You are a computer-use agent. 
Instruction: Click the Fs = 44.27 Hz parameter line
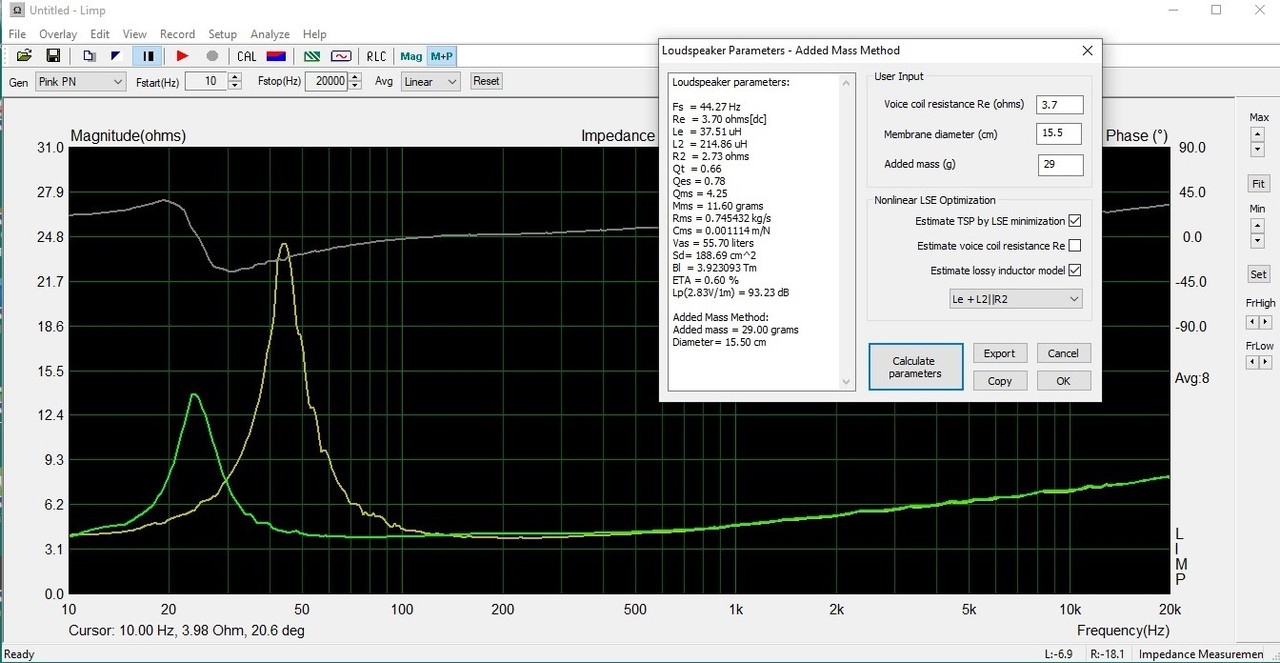point(707,107)
